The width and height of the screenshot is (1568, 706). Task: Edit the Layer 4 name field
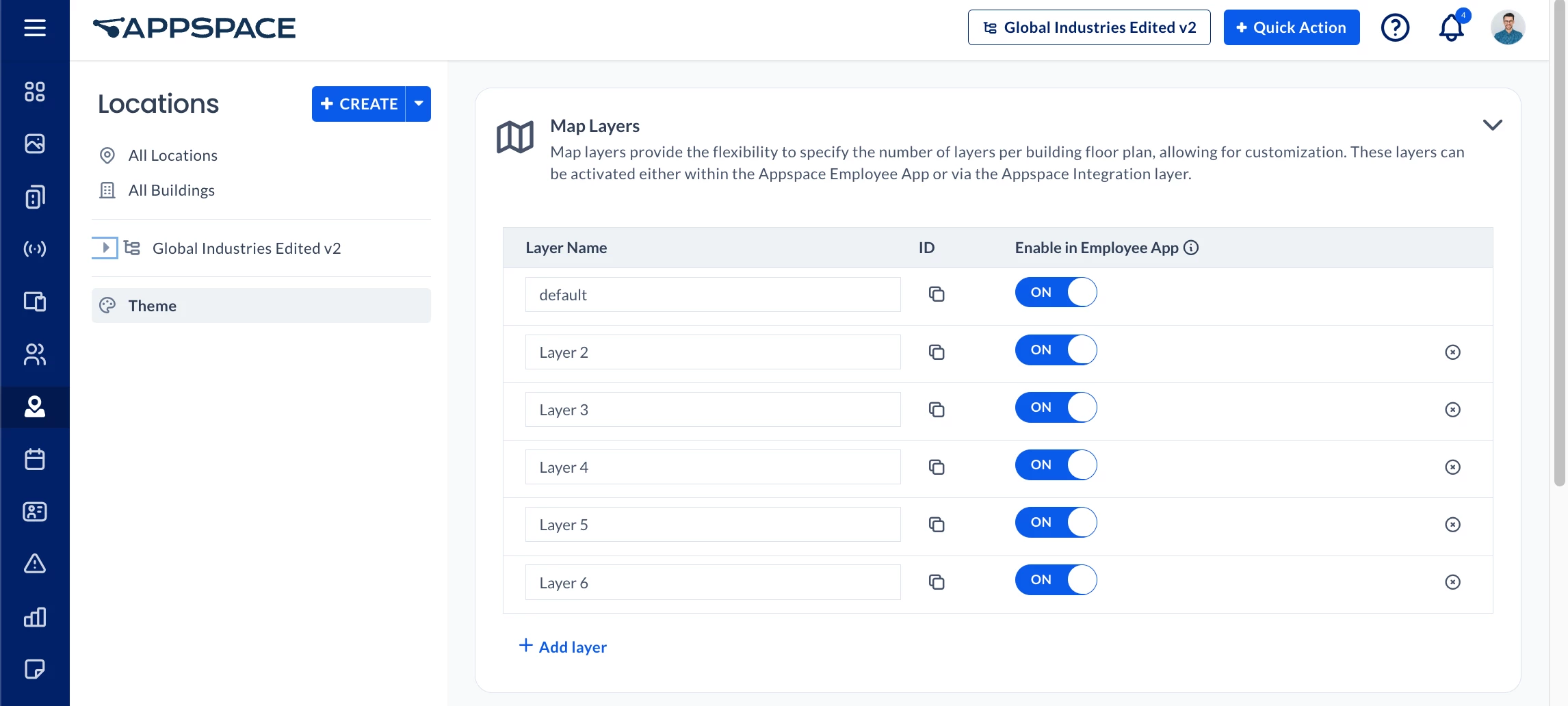[x=713, y=467]
